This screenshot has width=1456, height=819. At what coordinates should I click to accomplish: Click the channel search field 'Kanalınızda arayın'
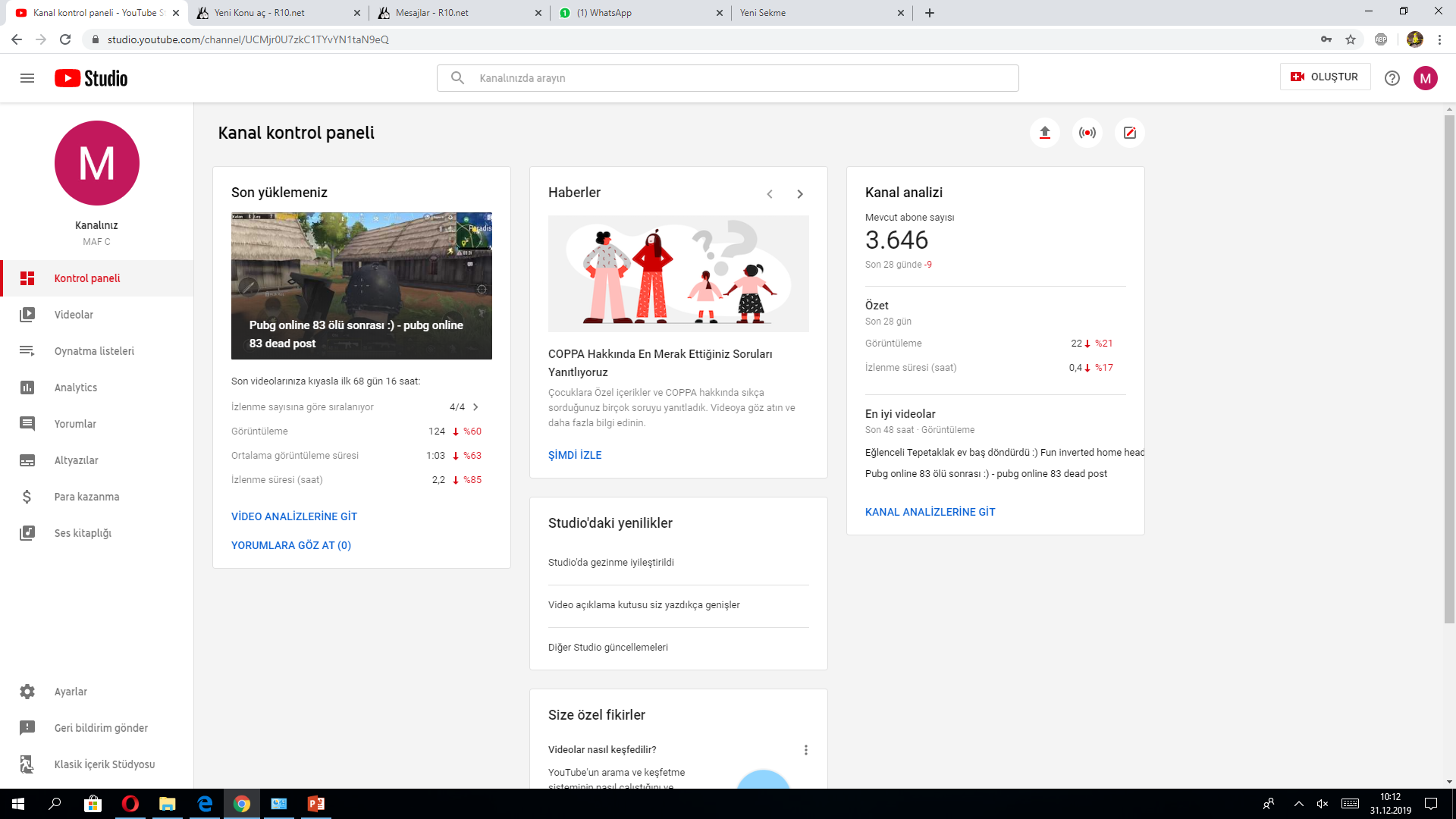[728, 78]
